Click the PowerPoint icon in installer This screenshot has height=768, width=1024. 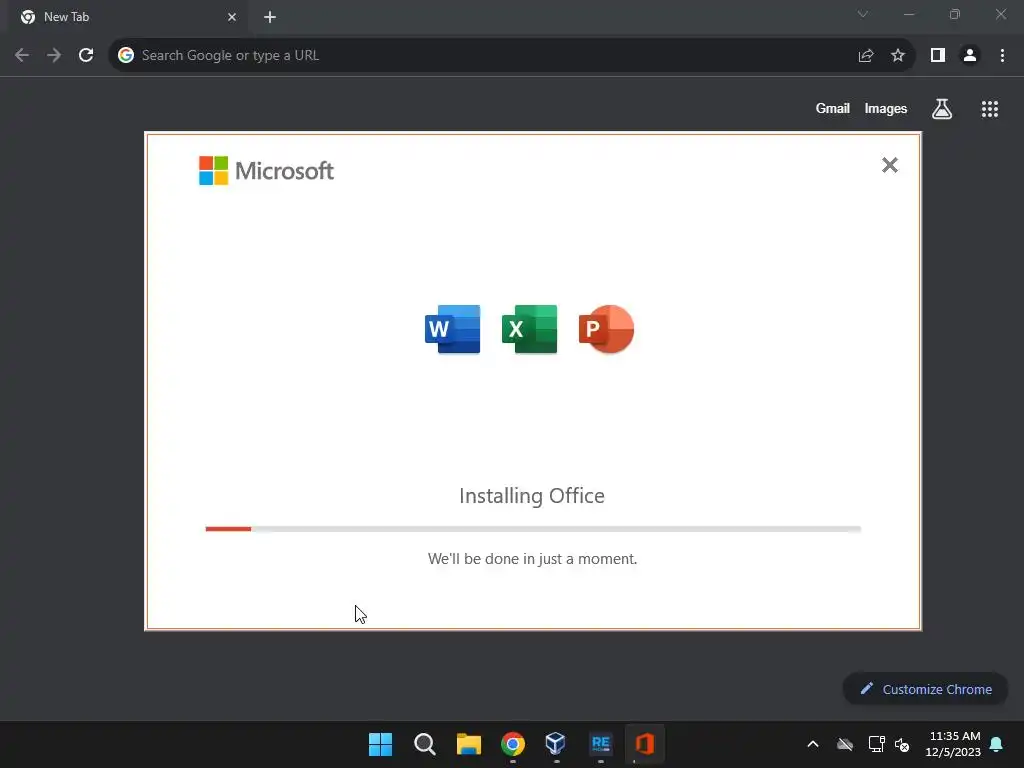pyautogui.click(x=606, y=329)
